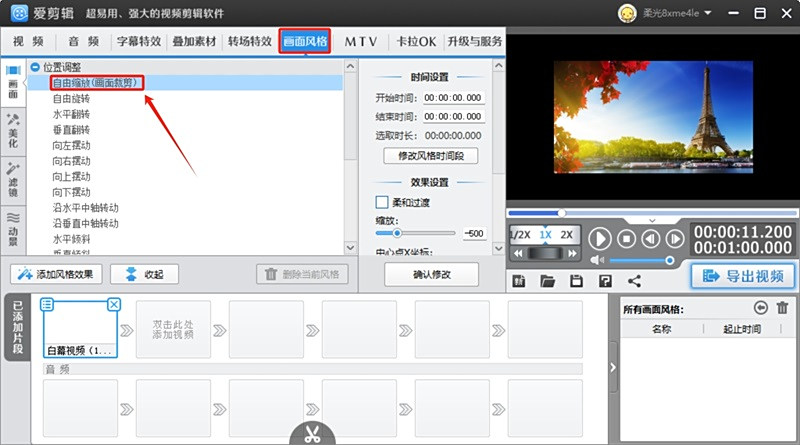The width and height of the screenshot is (800, 445).
Task: Open the 视频 tab
Action: coord(28,41)
